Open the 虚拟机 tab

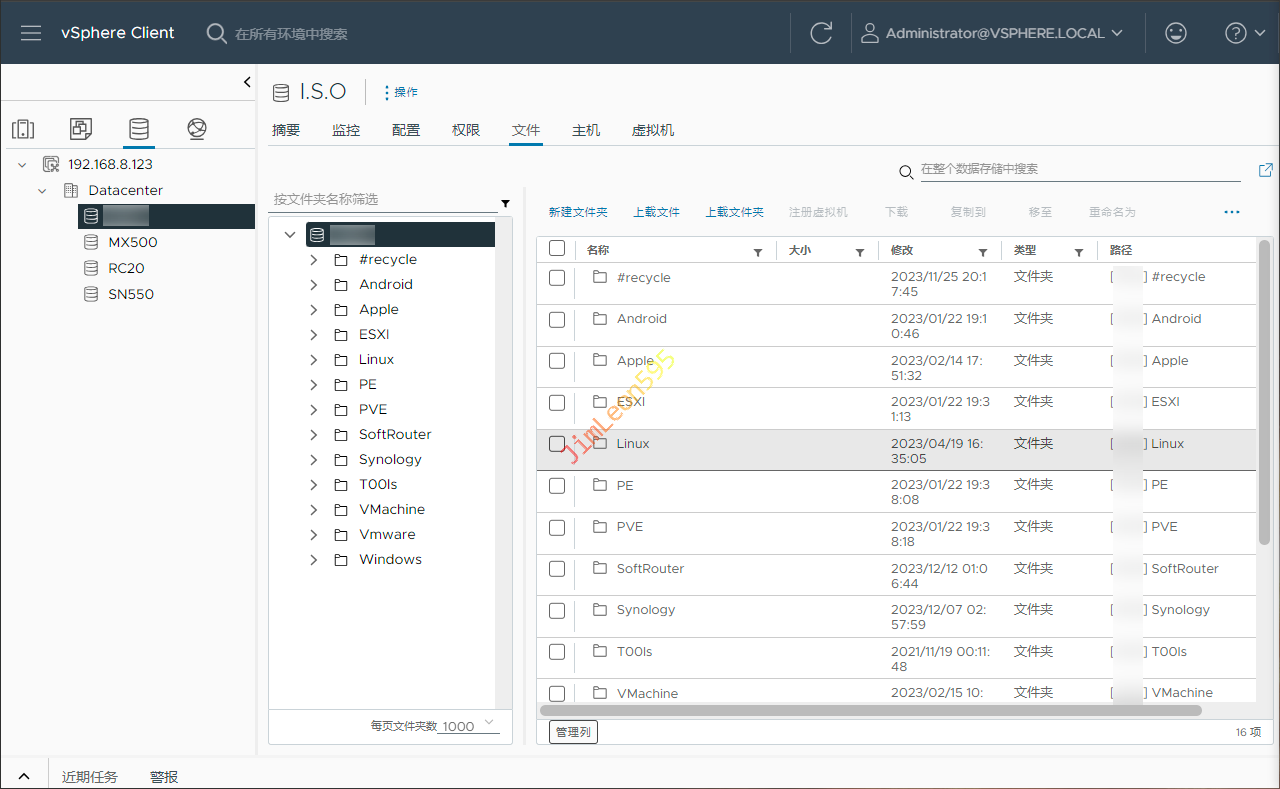click(x=652, y=130)
